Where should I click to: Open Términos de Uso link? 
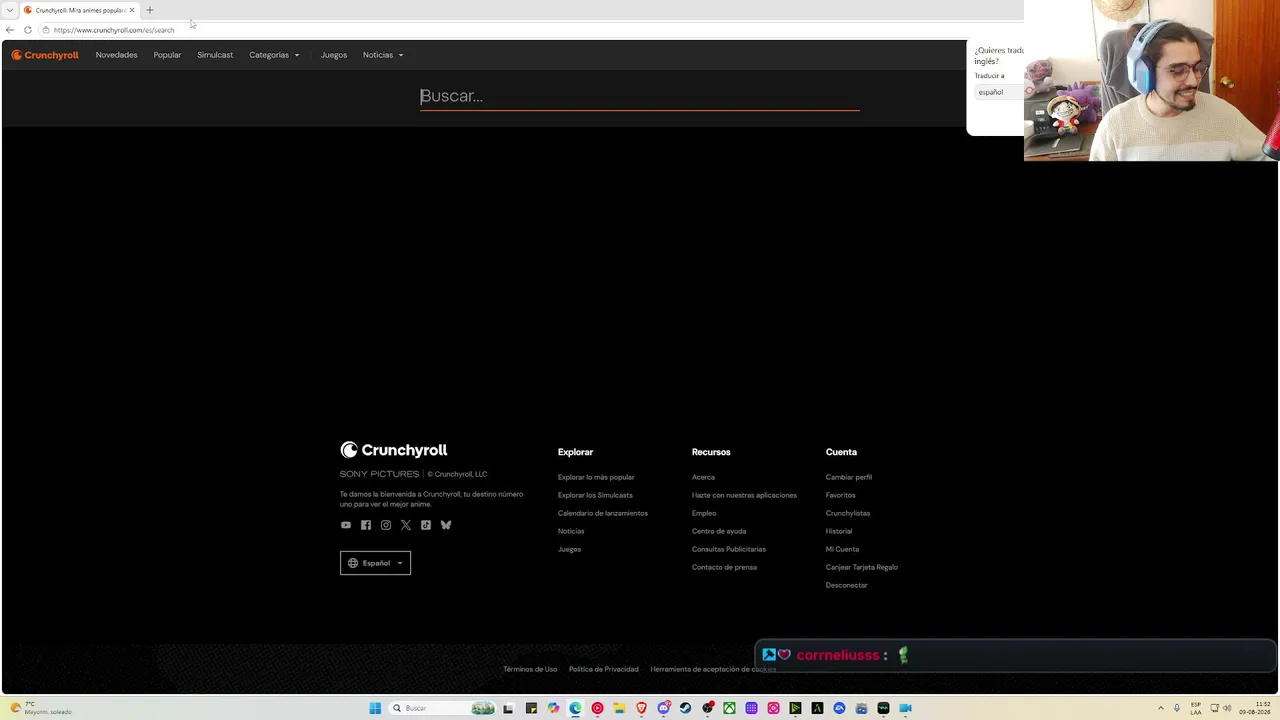[530, 669]
